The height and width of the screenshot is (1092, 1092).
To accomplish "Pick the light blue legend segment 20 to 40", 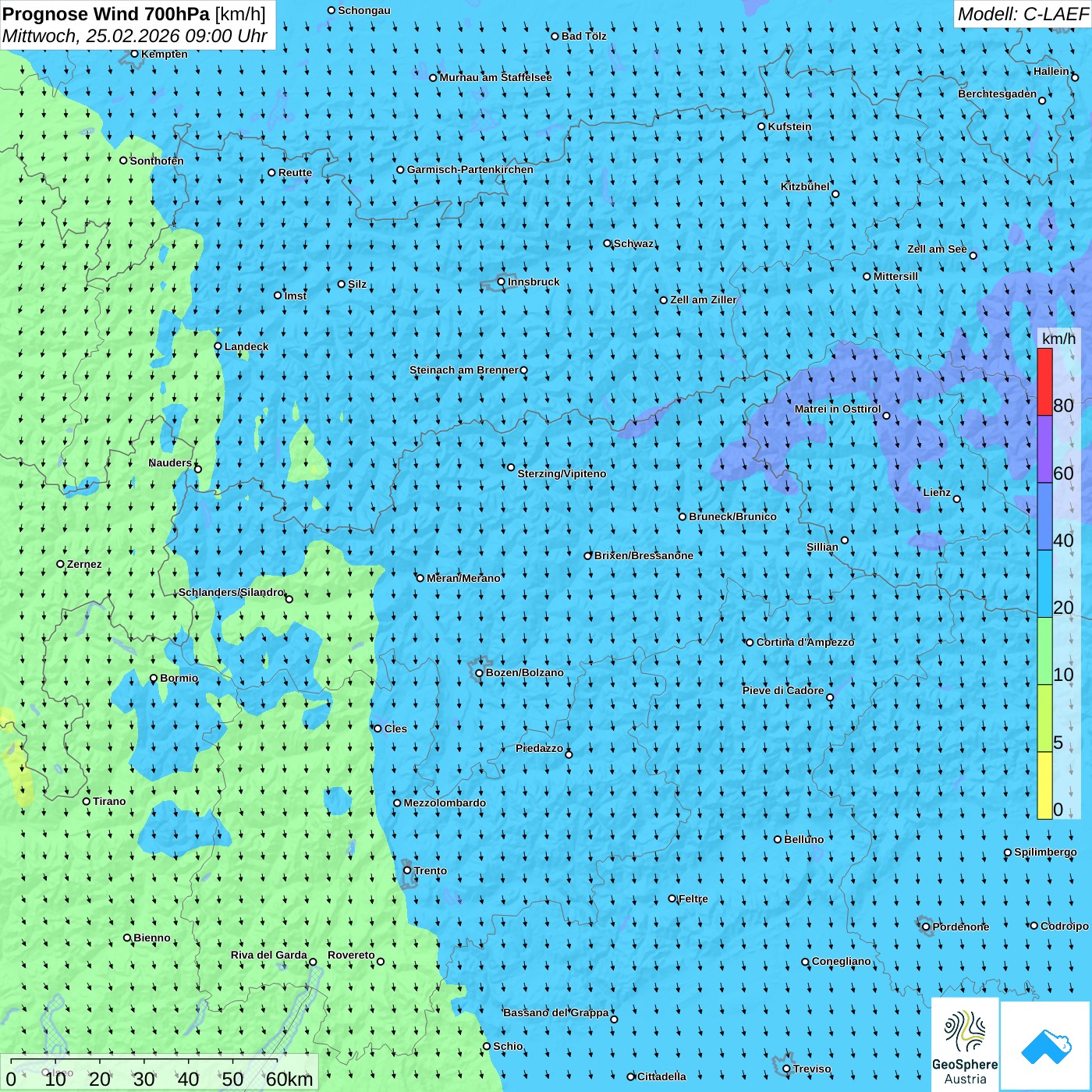I will coord(1044,584).
